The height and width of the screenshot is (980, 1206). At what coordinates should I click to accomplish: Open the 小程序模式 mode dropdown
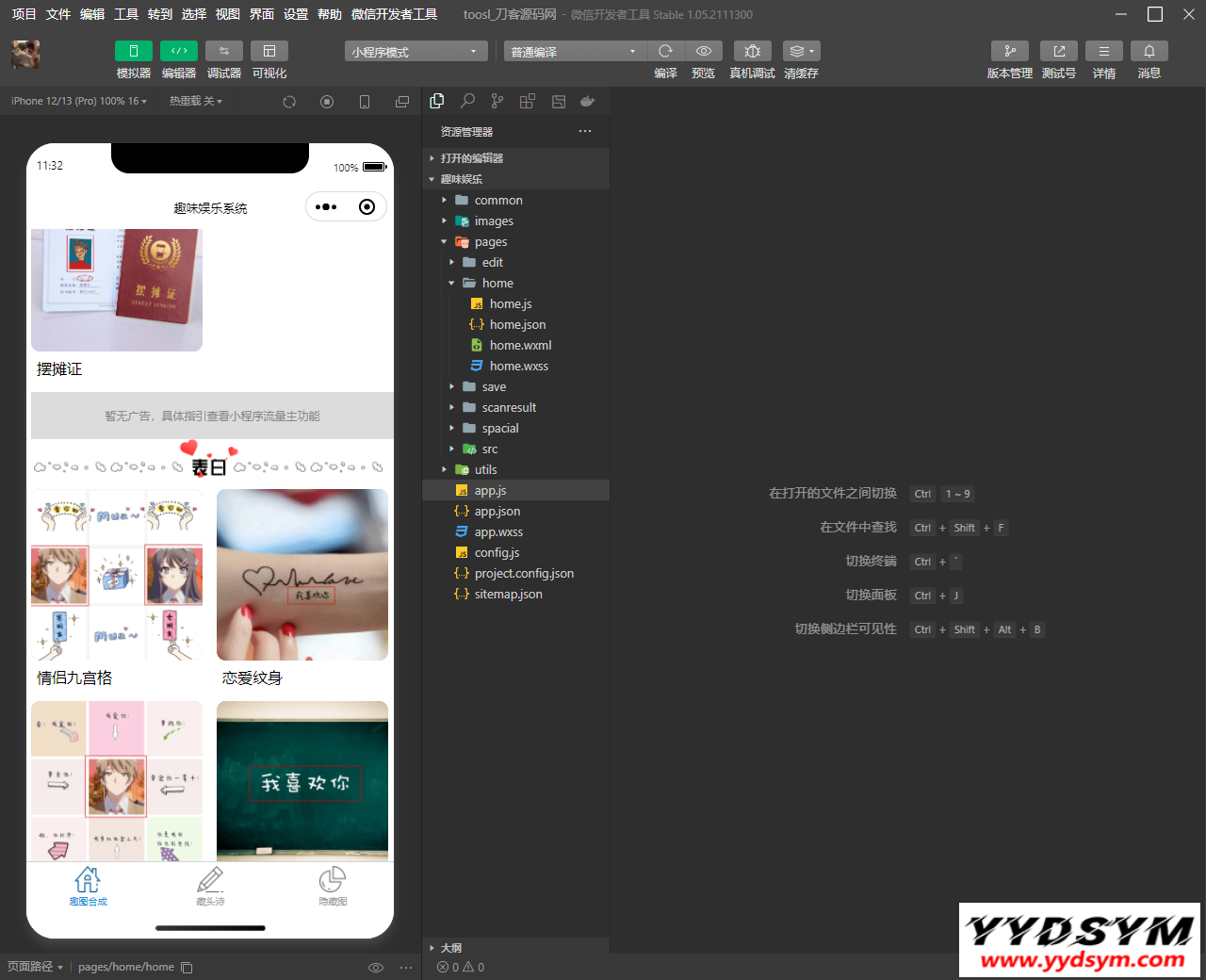415,51
